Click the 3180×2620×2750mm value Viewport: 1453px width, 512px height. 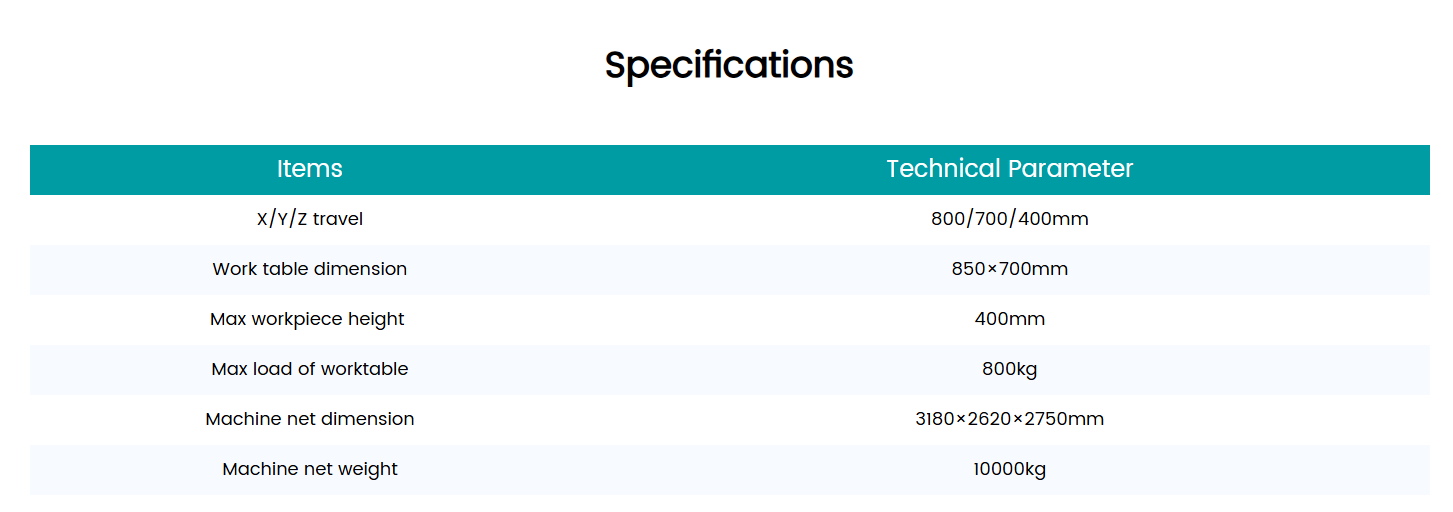coord(1009,419)
